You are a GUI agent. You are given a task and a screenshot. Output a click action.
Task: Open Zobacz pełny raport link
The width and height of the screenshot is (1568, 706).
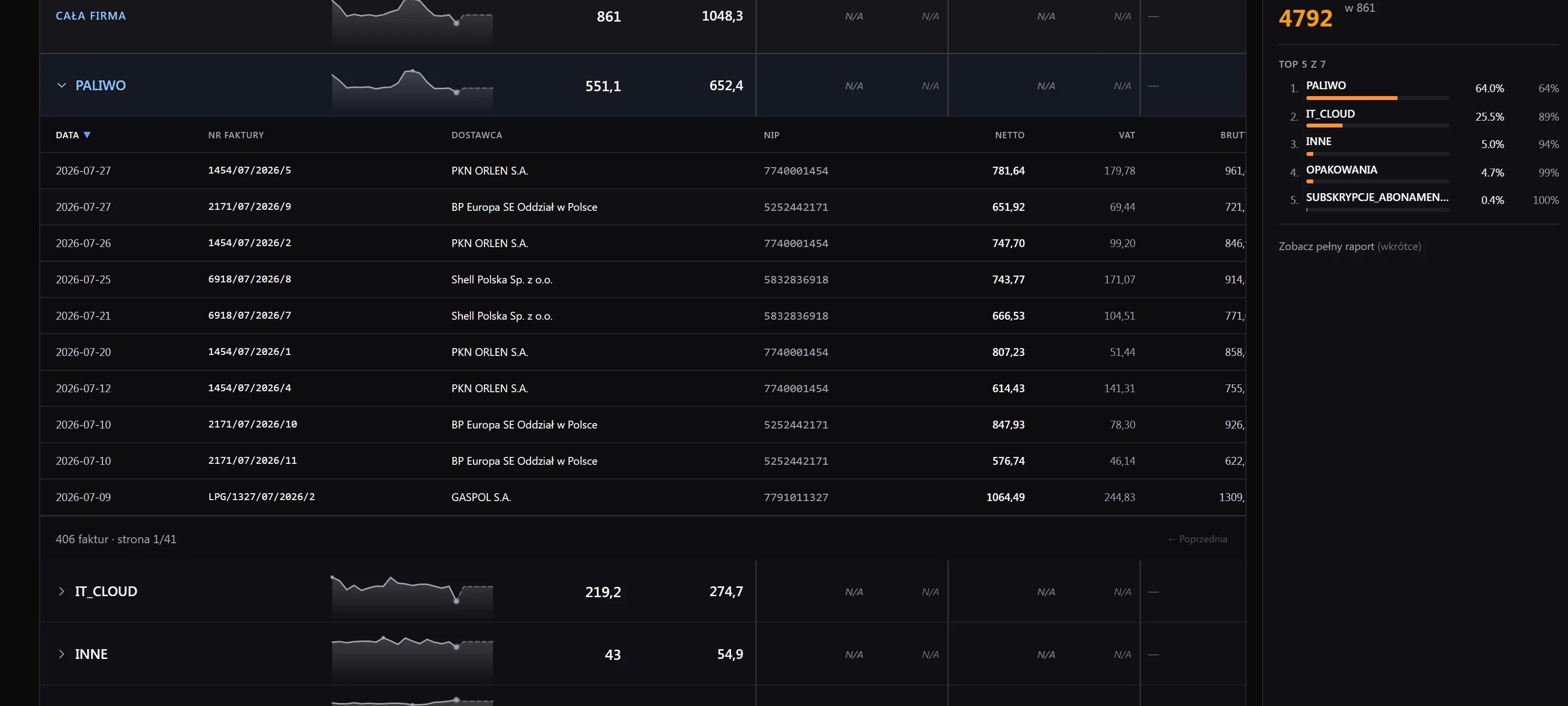[1349, 247]
